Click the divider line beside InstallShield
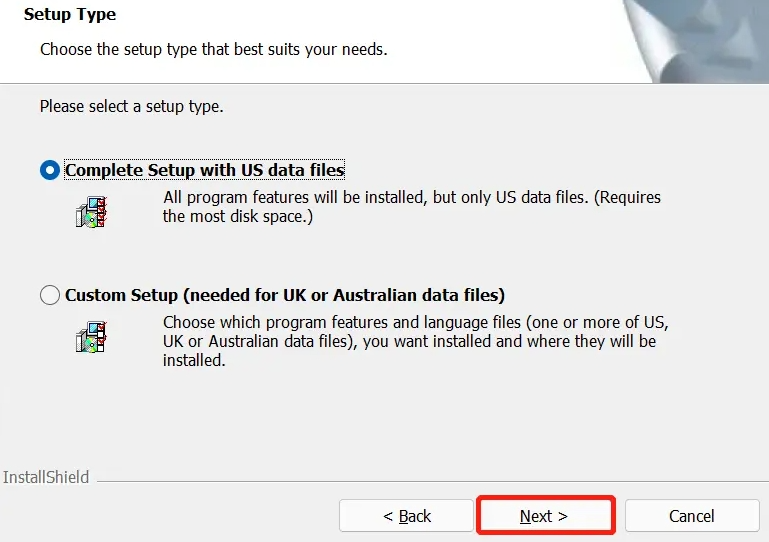The height and width of the screenshot is (542, 769). pos(430,479)
